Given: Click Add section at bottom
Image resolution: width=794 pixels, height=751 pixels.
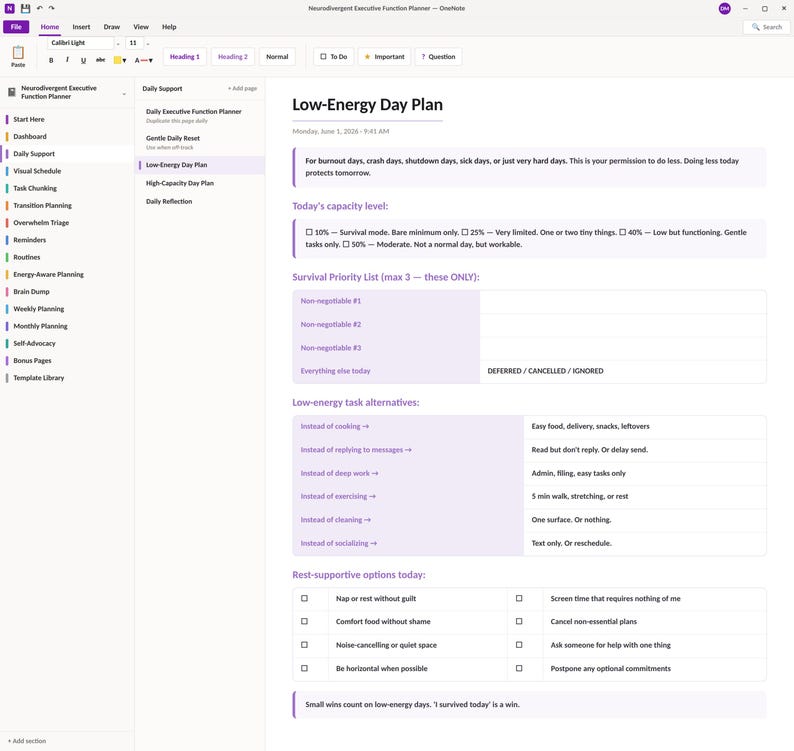Looking at the screenshot, I should pyautogui.click(x=27, y=741).
